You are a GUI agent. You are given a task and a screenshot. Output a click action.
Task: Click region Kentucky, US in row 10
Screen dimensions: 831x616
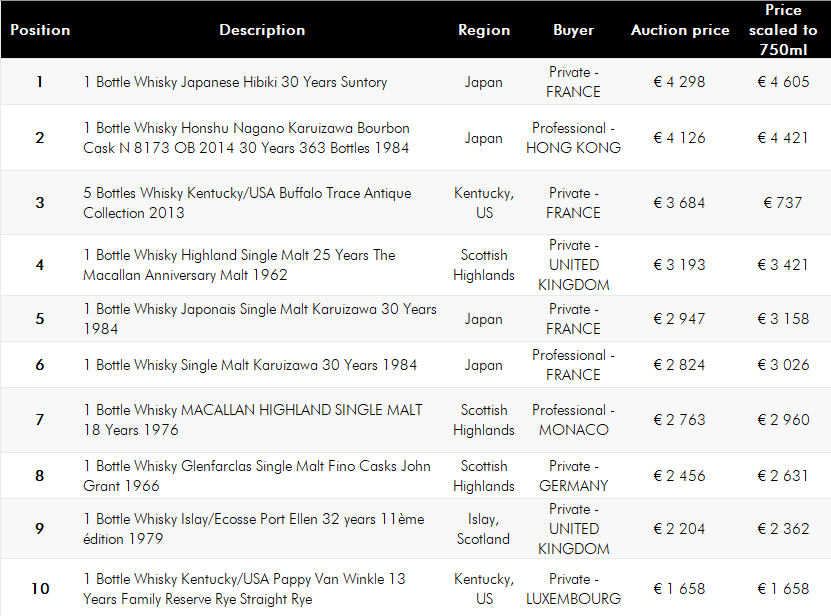tap(484, 588)
